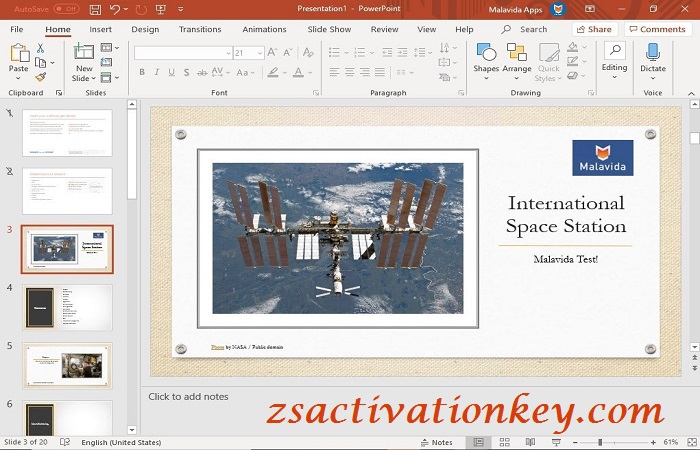Screen dimensions: 700x450
Task: Click English (United States) language
Action: coord(121,442)
